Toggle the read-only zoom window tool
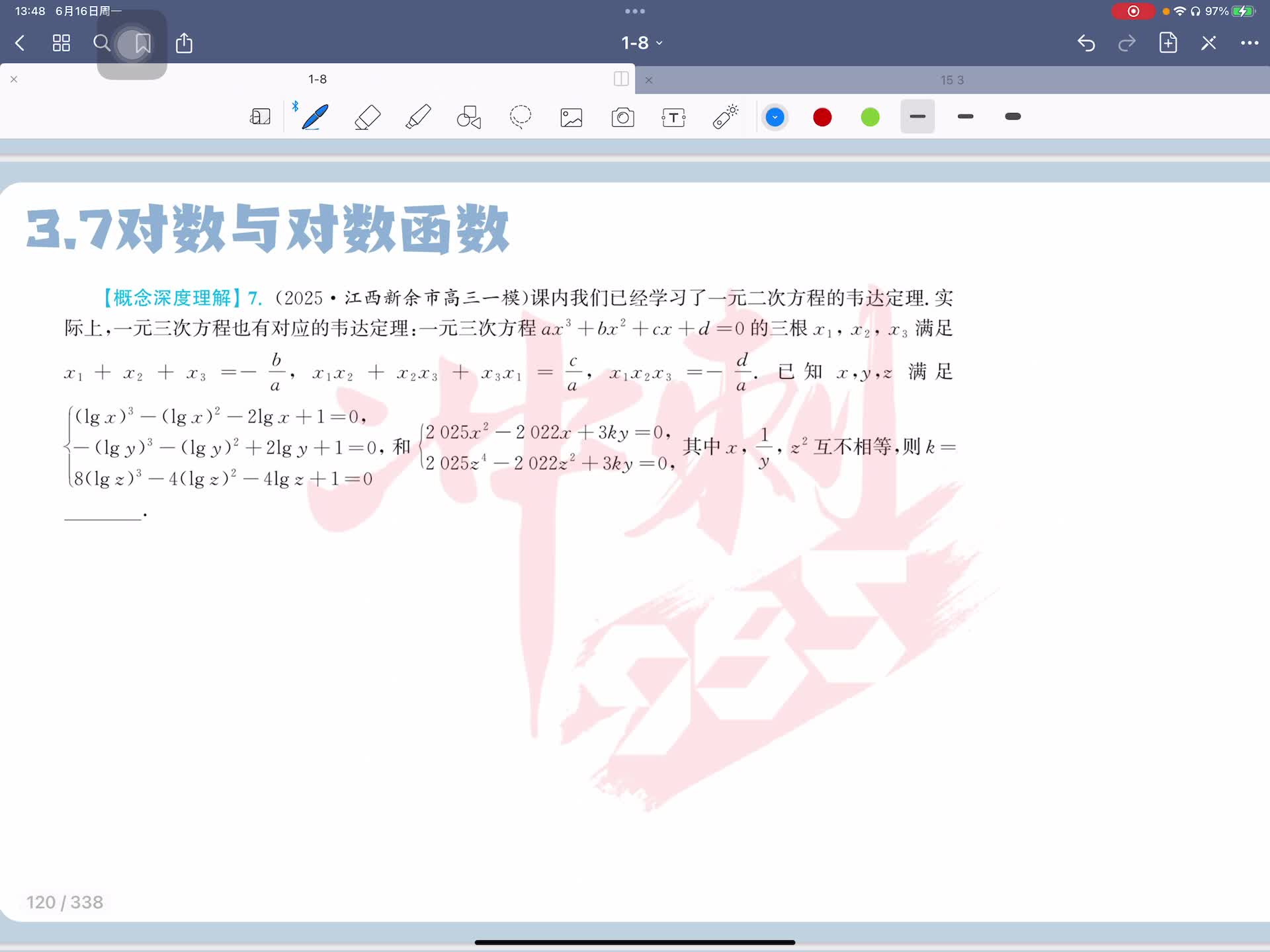The height and width of the screenshot is (952, 1270). pyautogui.click(x=260, y=117)
